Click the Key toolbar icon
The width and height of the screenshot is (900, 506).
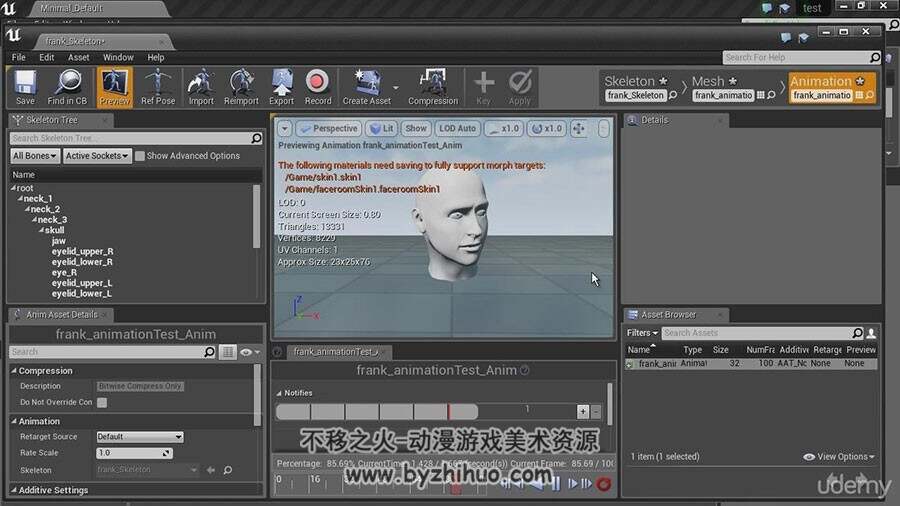483,87
